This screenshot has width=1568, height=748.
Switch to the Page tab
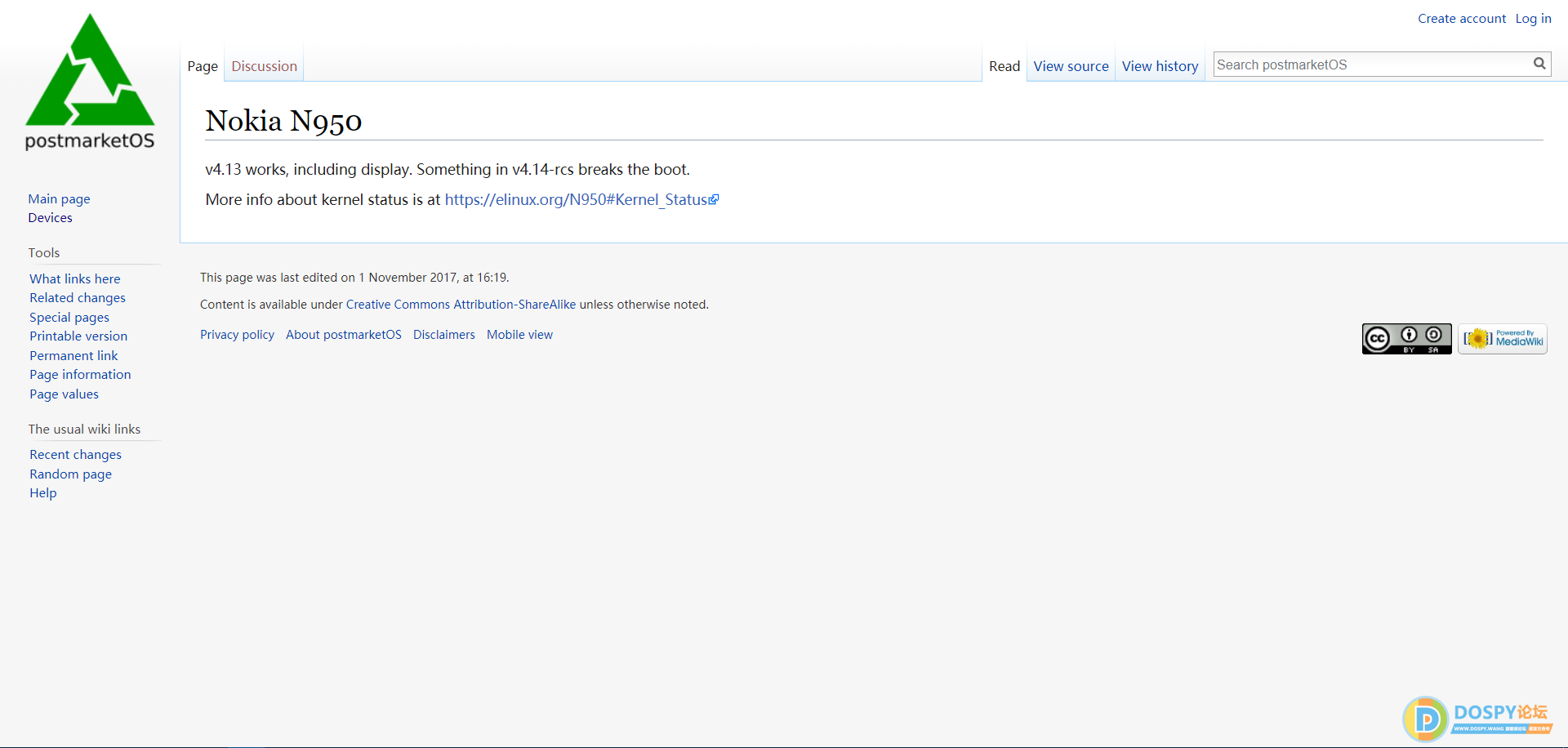click(x=203, y=66)
